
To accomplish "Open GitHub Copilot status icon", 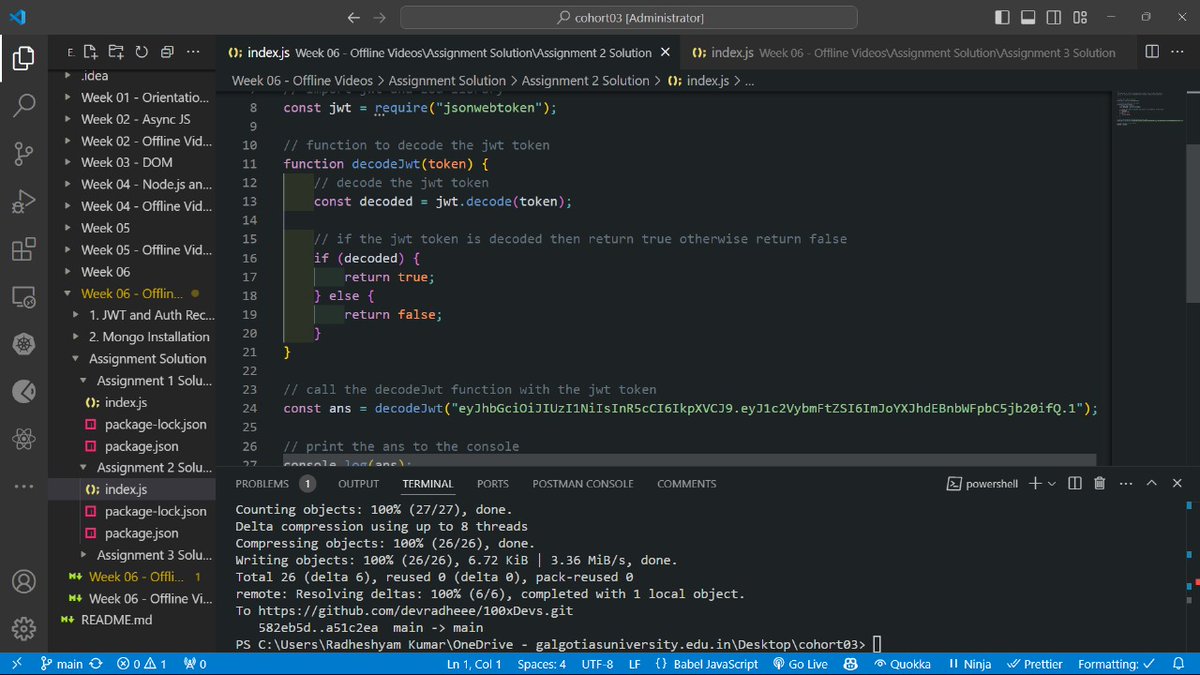I will pyautogui.click(x=851, y=664).
